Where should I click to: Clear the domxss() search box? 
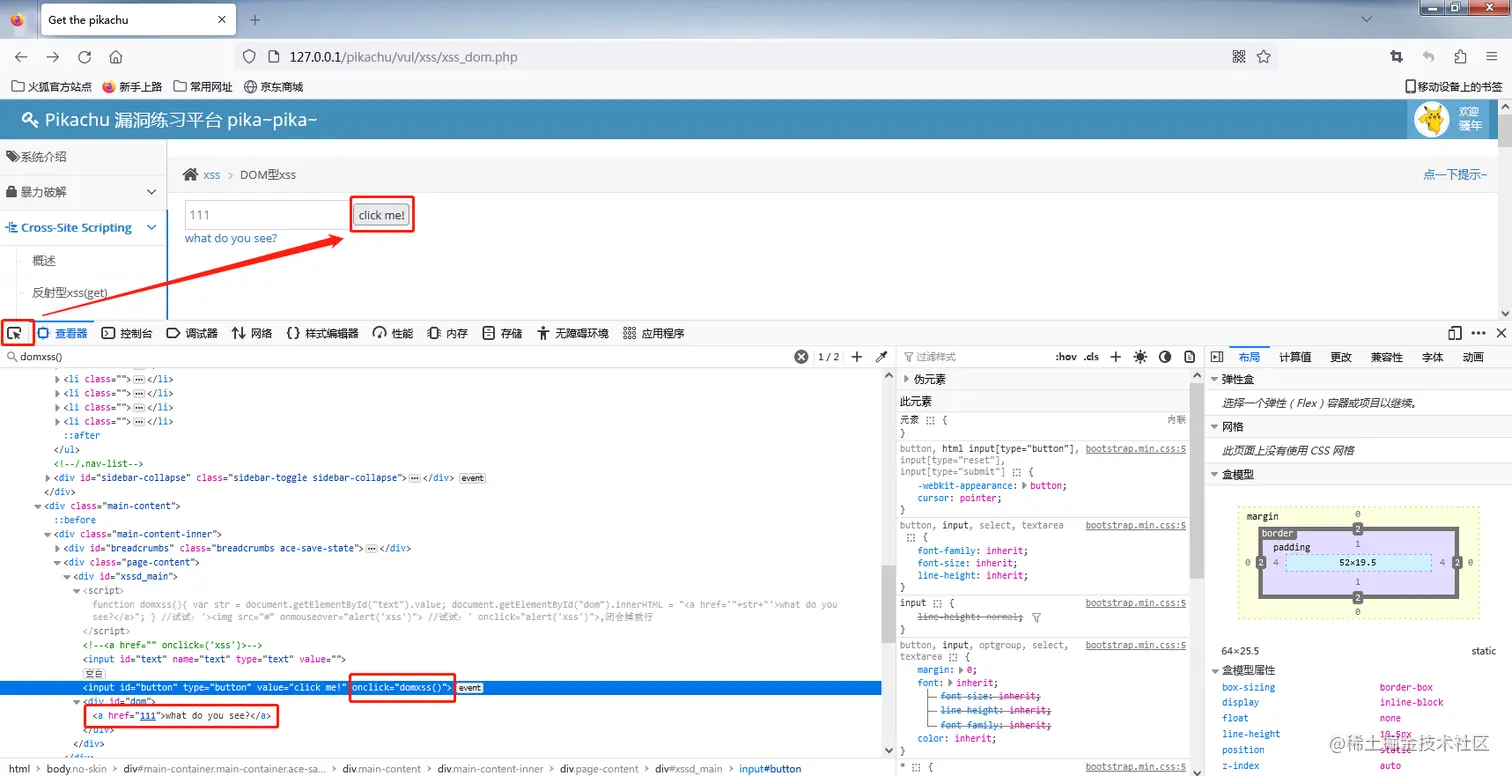pyautogui.click(x=801, y=357)
